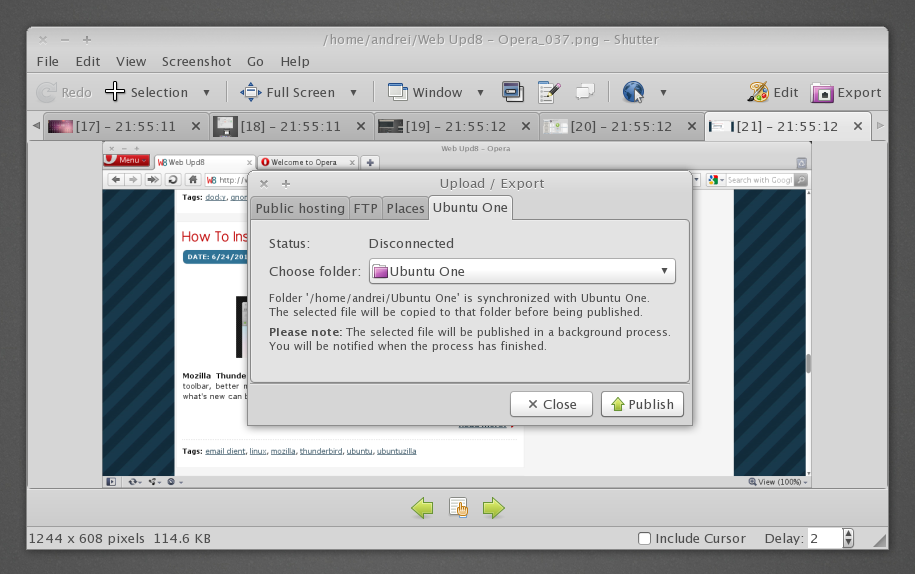Expand the web capture globe dropdown arrow
This screenshot has width=915, height=574.
click(x=663, y=93)
